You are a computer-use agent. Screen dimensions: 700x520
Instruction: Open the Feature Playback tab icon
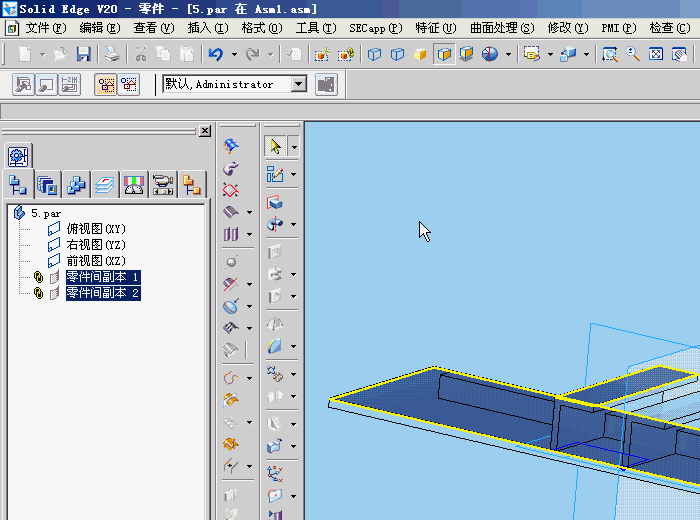coord(163,185)
